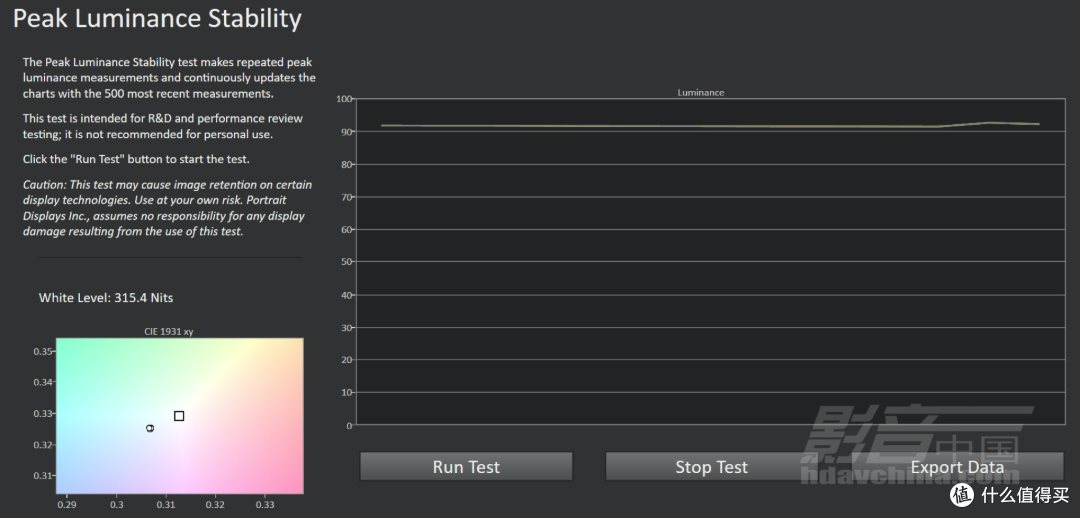The height and width of the screenshot is (518, 1080).
Task: Click the White Level 315.4 Nits readout
Action: coord(106,298)
